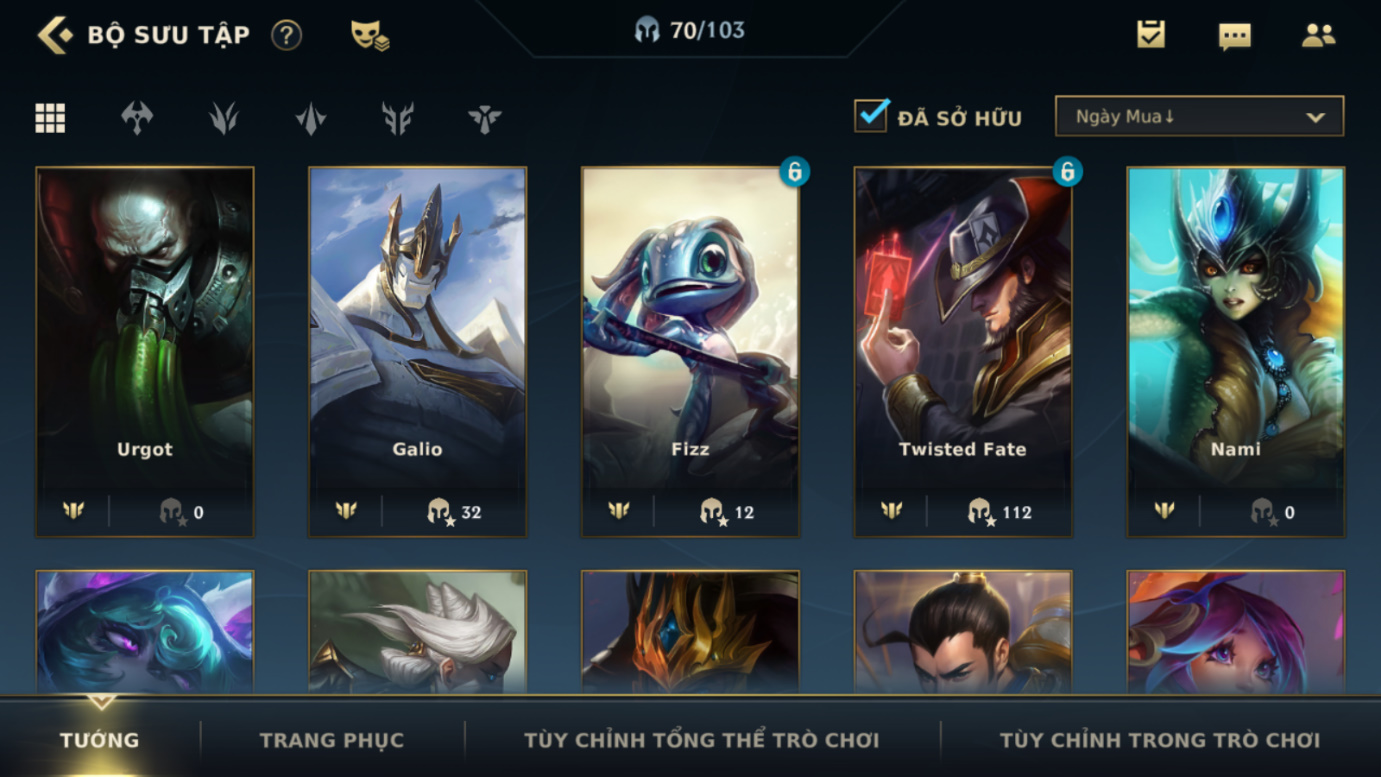Image resolution: width=1381 pixels, height=777 pixels.
Task: Open the missions checklist icon
Action: 1151,35
